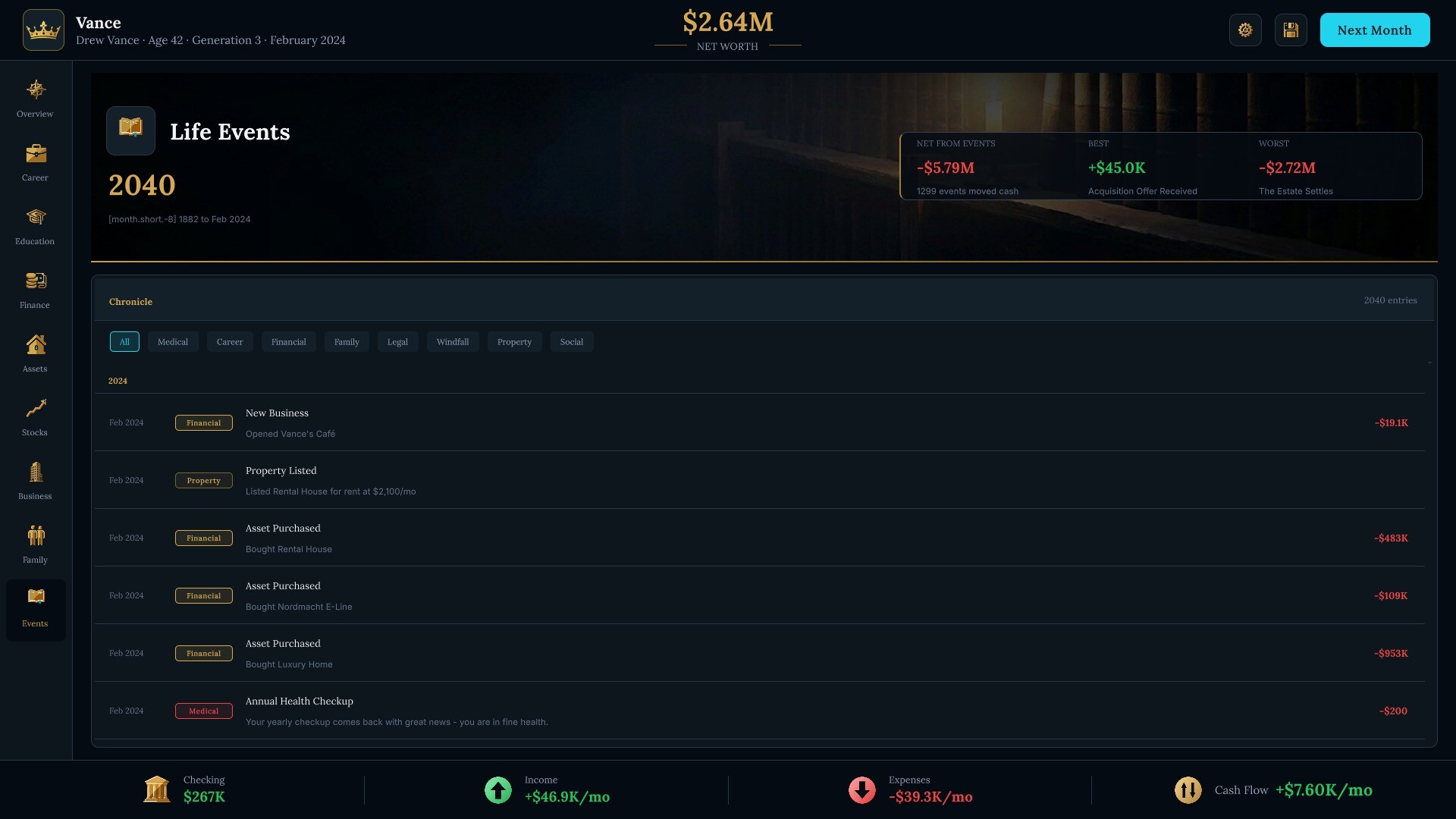Click the green Income up-arrow icon
This screenshot has height=819, width=1456.
(498, 790)
